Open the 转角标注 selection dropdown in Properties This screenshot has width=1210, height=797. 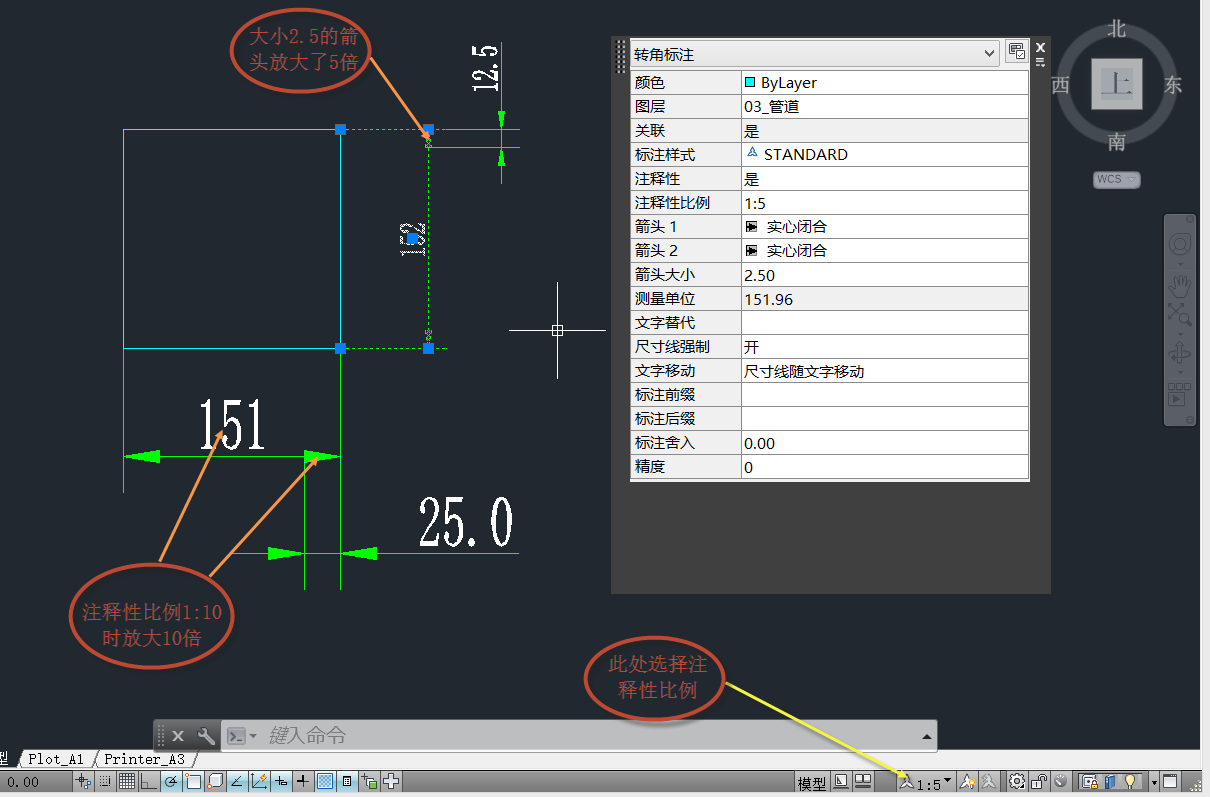(x=990, y=53)
